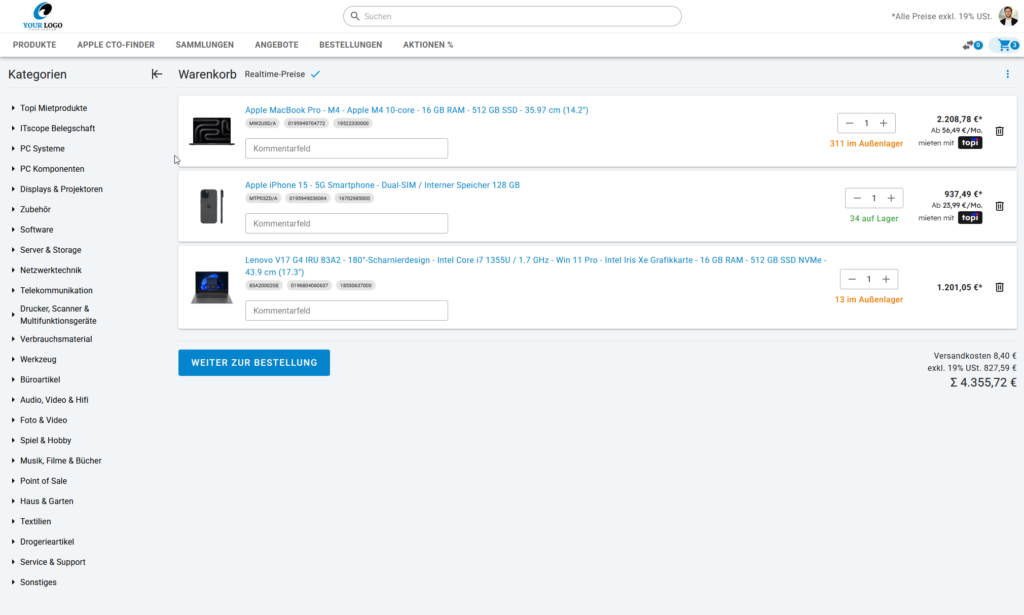The height and width of the screenshot is (615, 1024).
Task: Select the Büroartikel category
Action: 40,380
